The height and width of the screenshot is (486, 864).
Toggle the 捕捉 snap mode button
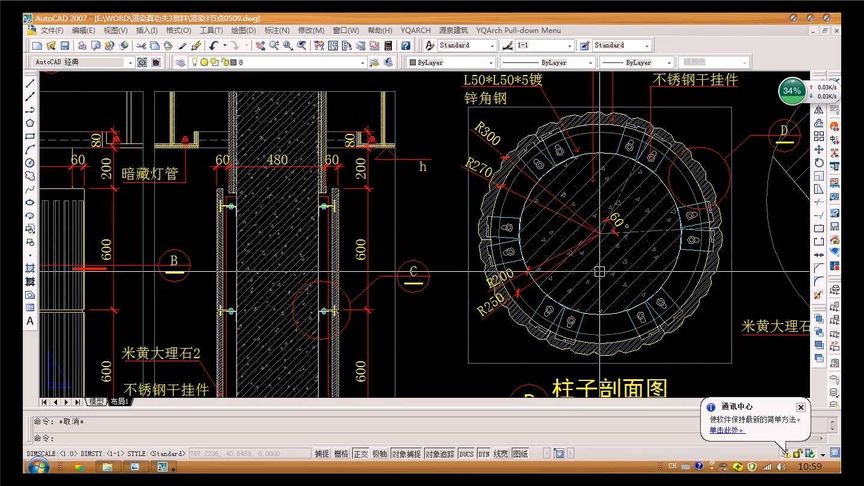(322, 453)
